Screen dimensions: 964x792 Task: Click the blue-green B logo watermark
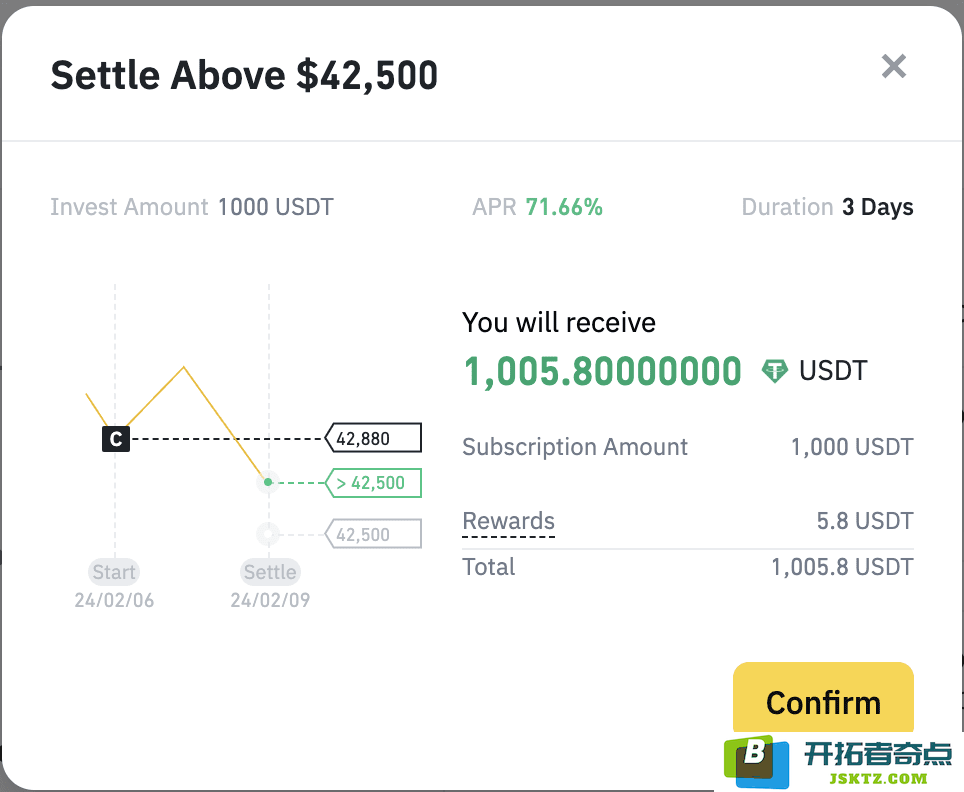pyautogui.click(x=756, y=761)
